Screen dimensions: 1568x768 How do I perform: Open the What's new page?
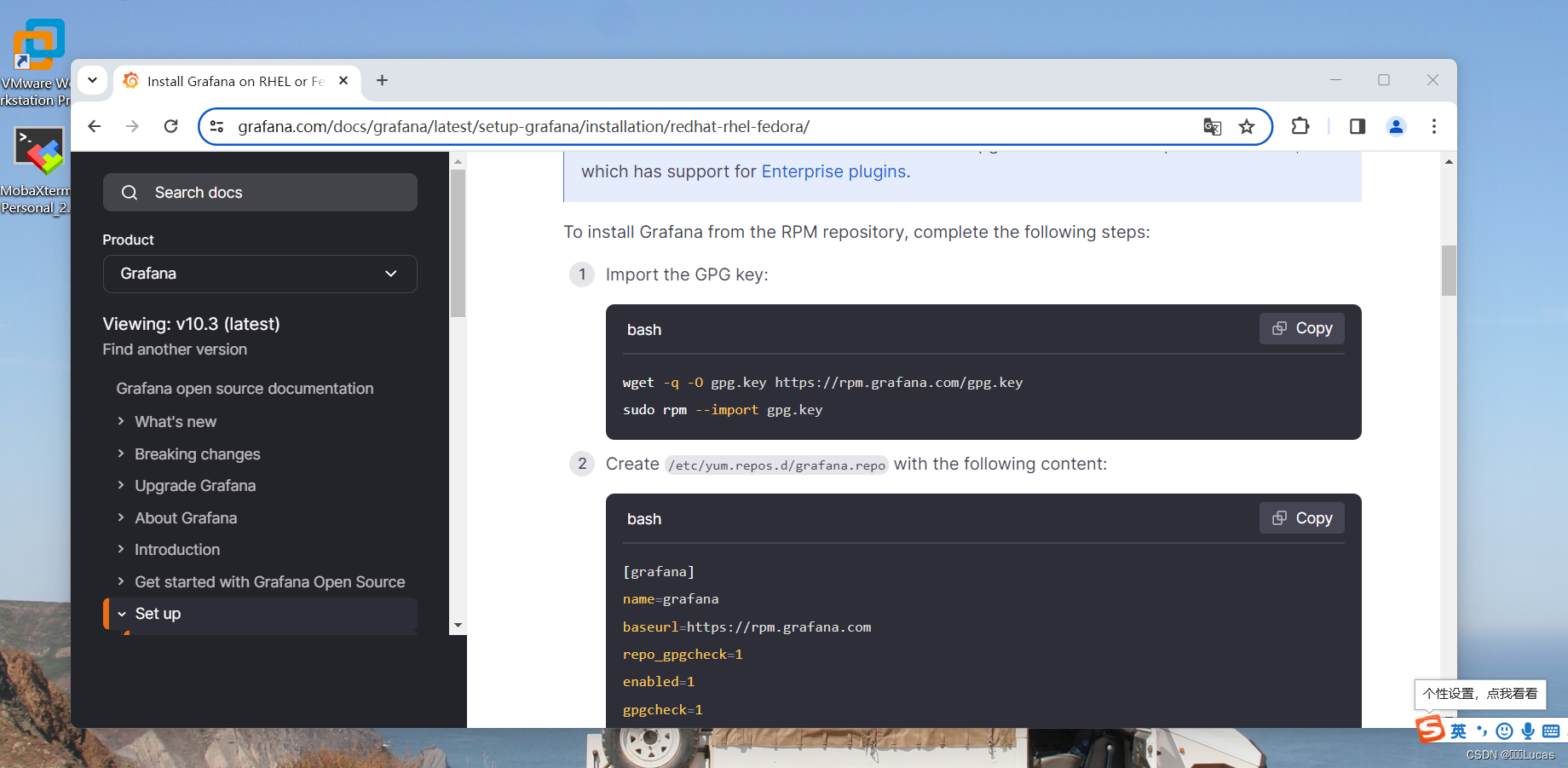click(x=176, y=422)
